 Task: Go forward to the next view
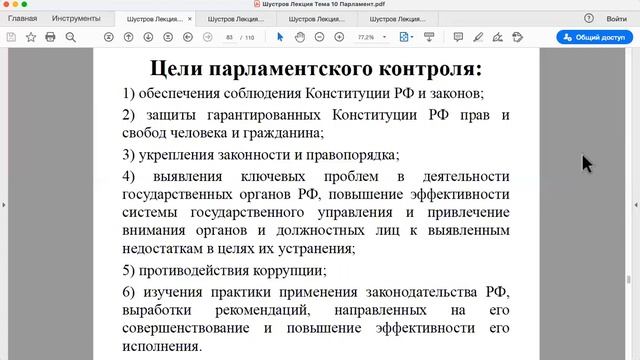[207, 37]
